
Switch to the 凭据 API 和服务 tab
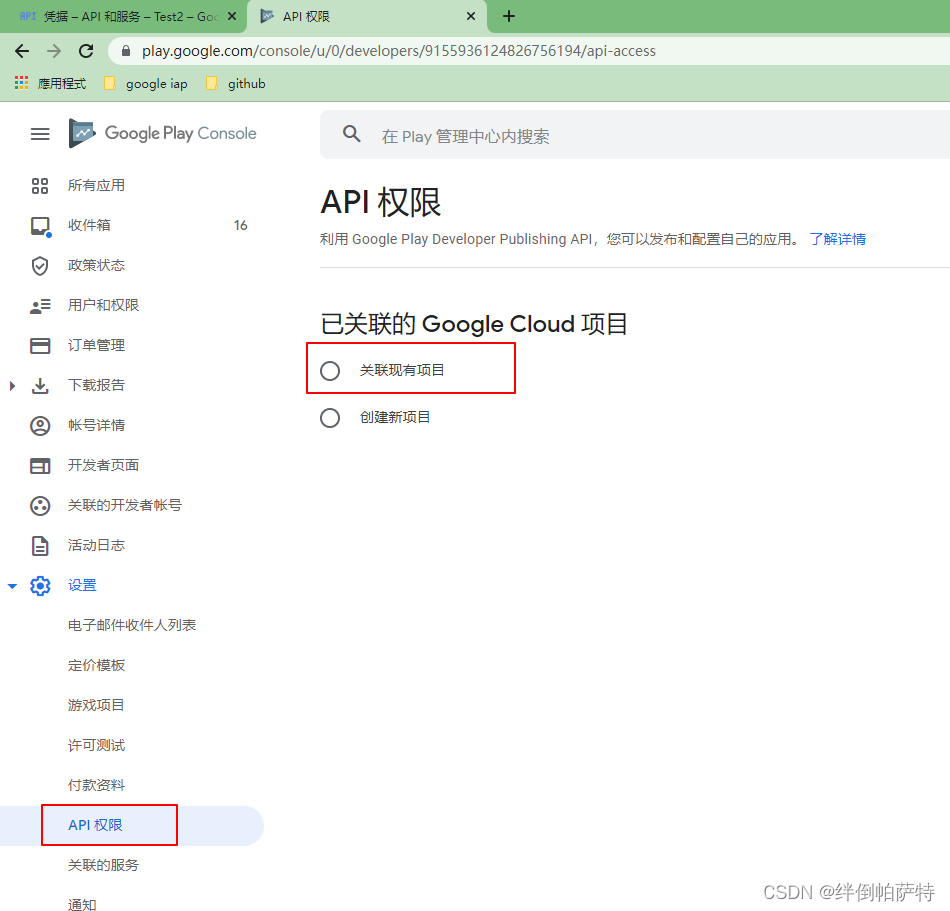click(x=124, y=16)
